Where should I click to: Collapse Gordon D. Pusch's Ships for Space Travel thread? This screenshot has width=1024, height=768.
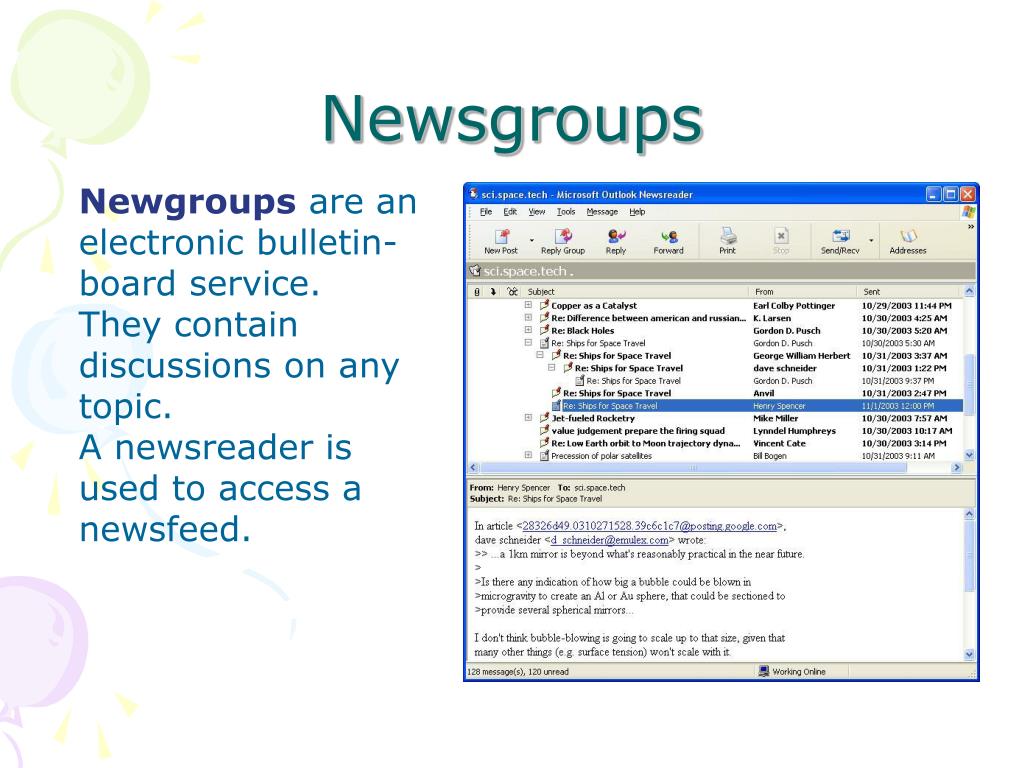528,342
